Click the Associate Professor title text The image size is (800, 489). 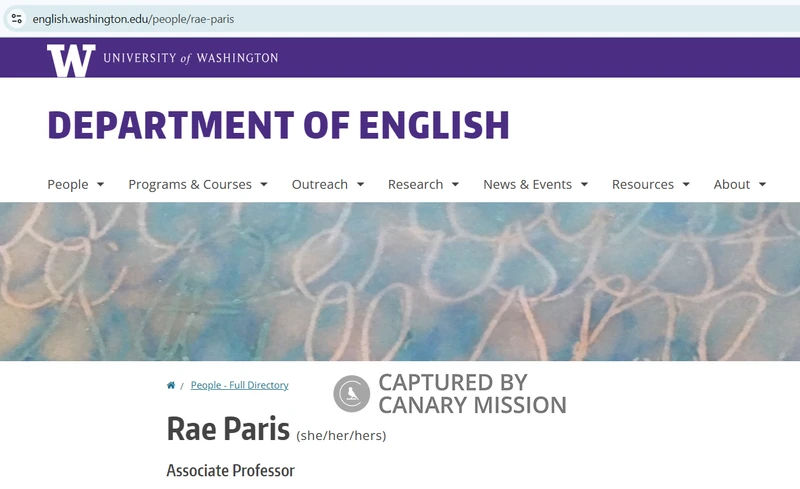[231, 471]
